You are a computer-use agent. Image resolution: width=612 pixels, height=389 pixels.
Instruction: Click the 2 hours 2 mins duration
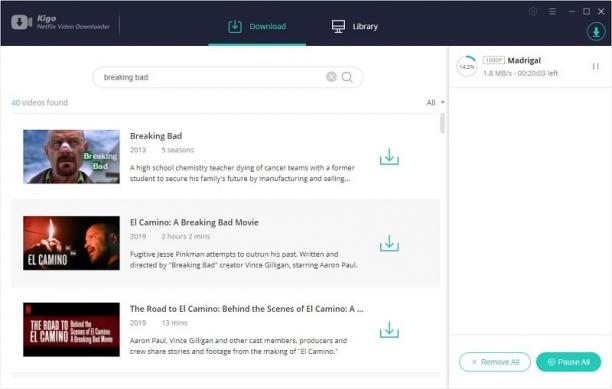[186, 236]
